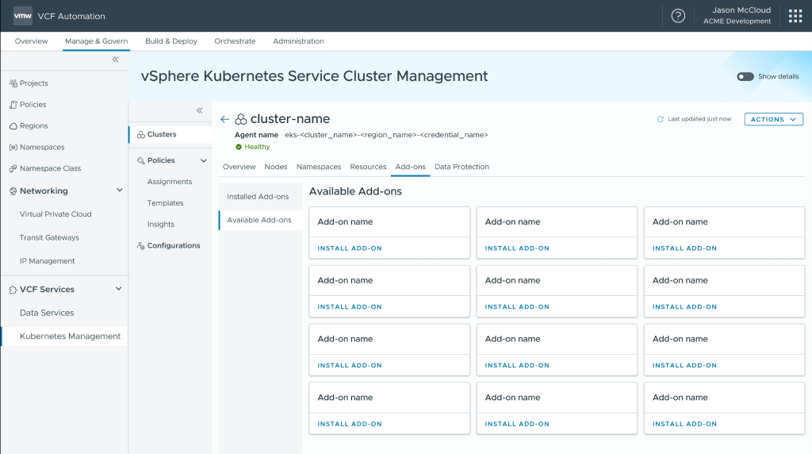
Task: Click the Configurations icon in sub-navigation
Action: point(141,245)
